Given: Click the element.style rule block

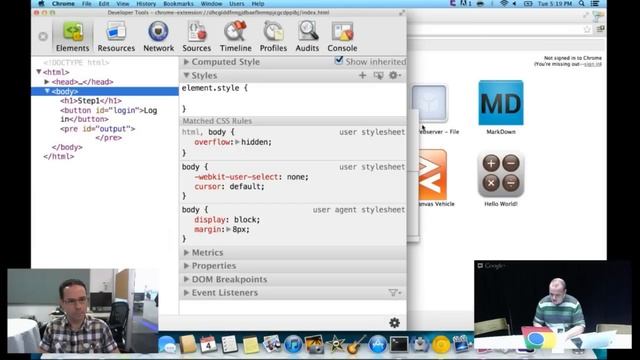Looking at the screenshot, I should tap(292, 98).
